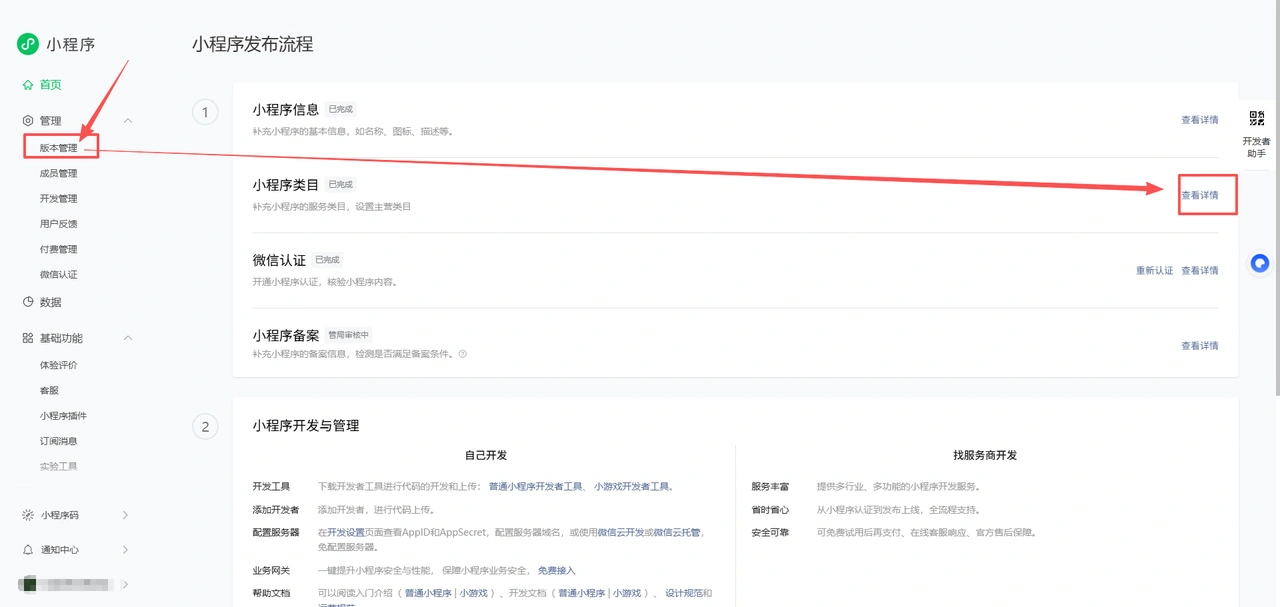Click the 重新认证 link
Image resolution: width=1280 pixels, height=607 pixels.
(x=1154, y=270)
